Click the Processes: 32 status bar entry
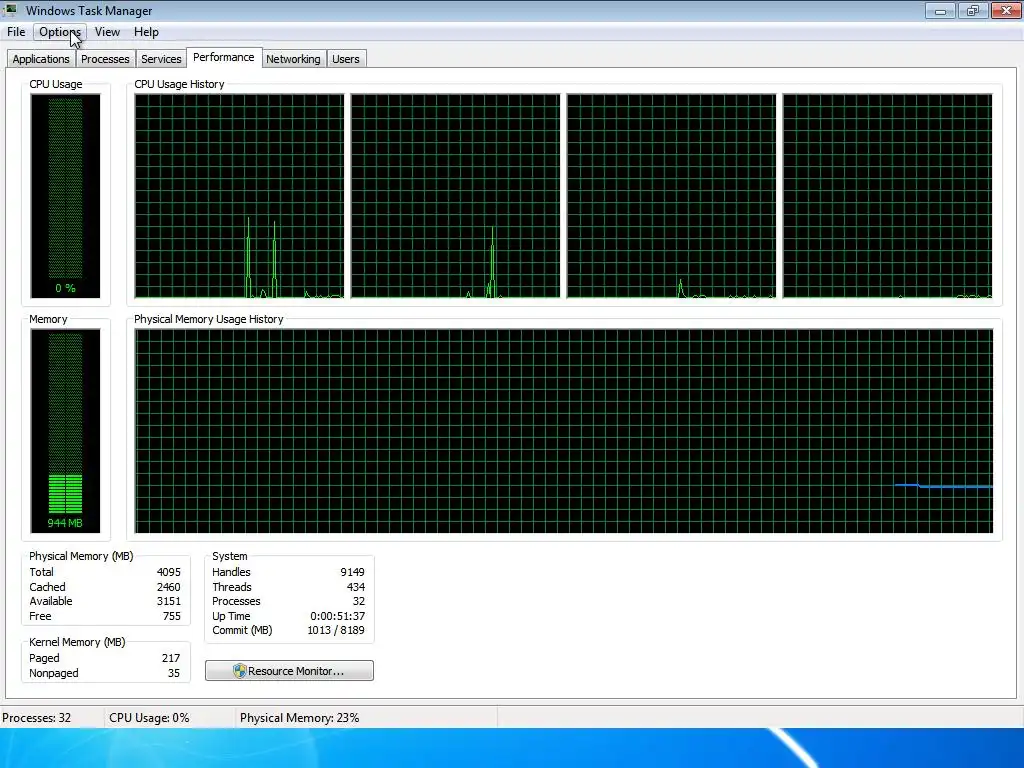1024x768 pixels. pos(37,718)
